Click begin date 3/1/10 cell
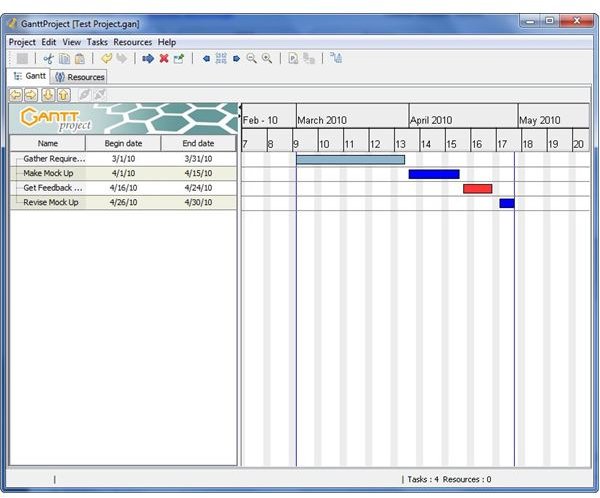Screen dimensions: 600x498 pos(123,159)
